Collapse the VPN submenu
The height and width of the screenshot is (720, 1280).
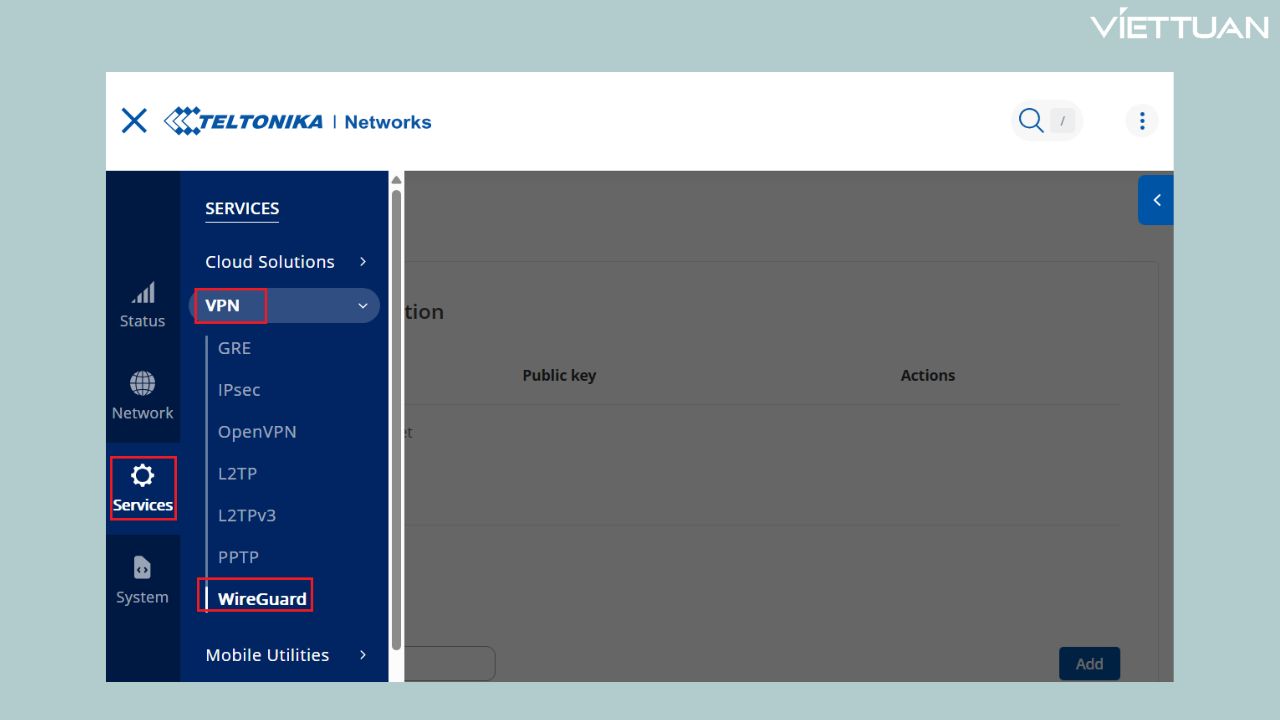363,306
